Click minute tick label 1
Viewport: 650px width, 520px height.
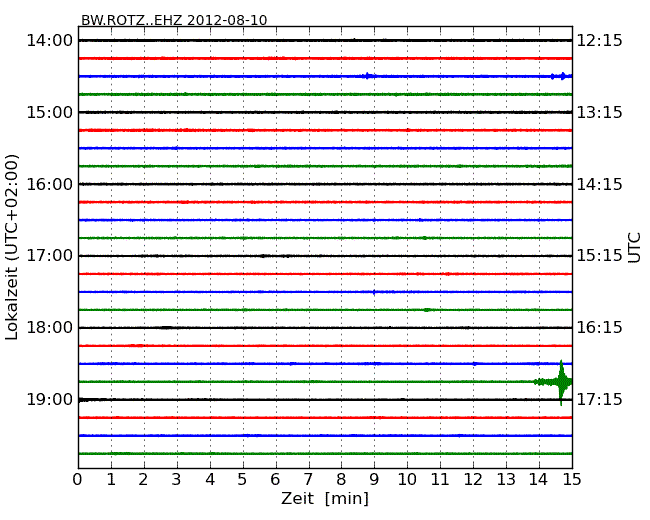[111, 480]
